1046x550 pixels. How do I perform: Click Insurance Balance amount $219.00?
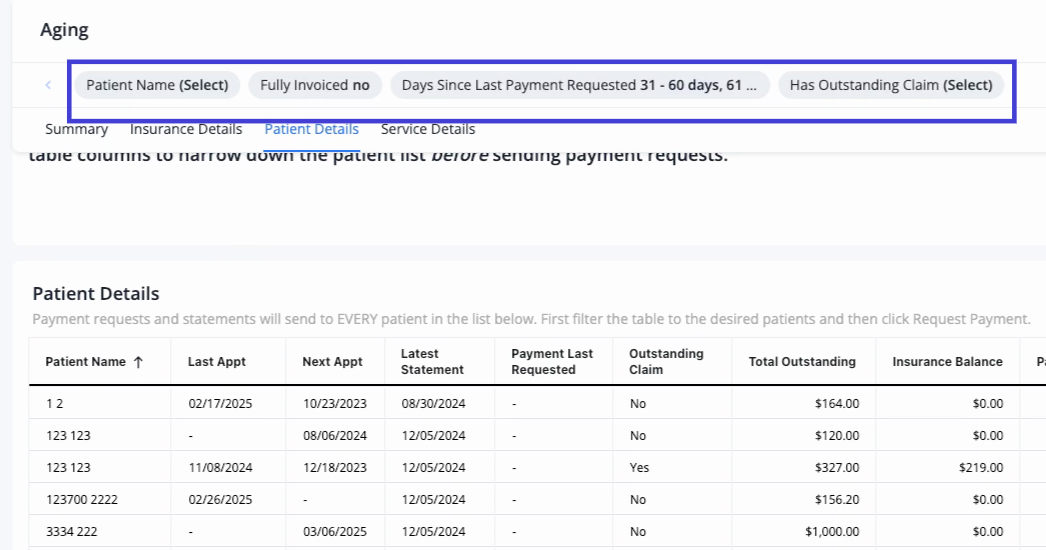pyautogui.click(x=981, y=468)
